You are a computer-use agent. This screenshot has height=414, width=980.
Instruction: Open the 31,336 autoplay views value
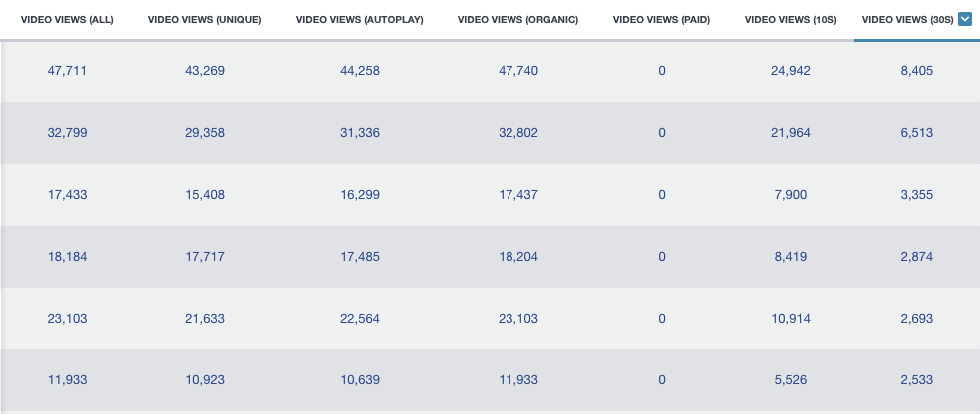(360, 133)
